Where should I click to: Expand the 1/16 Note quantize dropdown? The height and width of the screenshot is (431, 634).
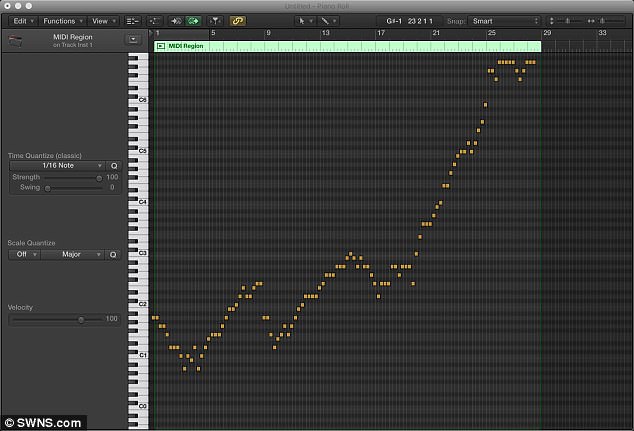coord(56,165)
